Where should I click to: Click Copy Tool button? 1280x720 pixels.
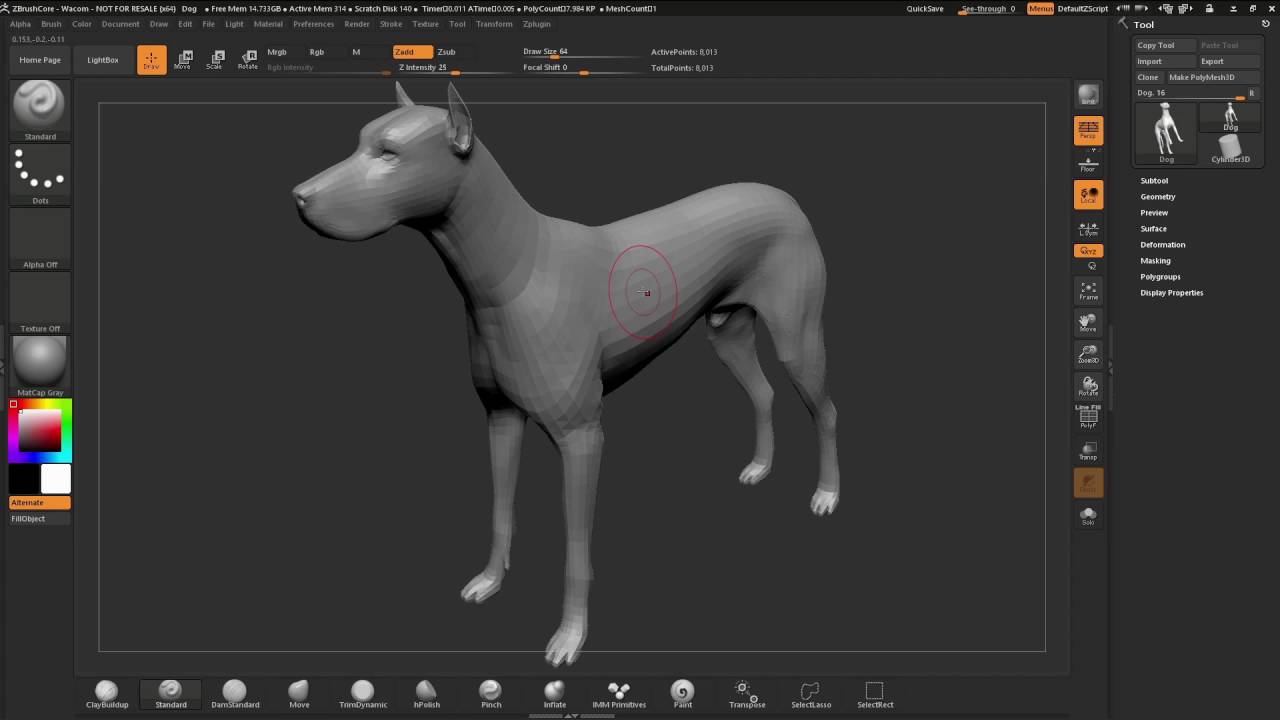pos(1165,45)
